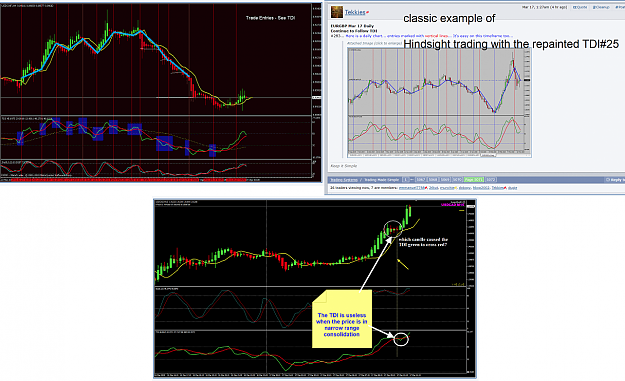Click the 'Attached Image (click to enlarge)' caption
Screen dimensions: 625x381
[374, 43]
